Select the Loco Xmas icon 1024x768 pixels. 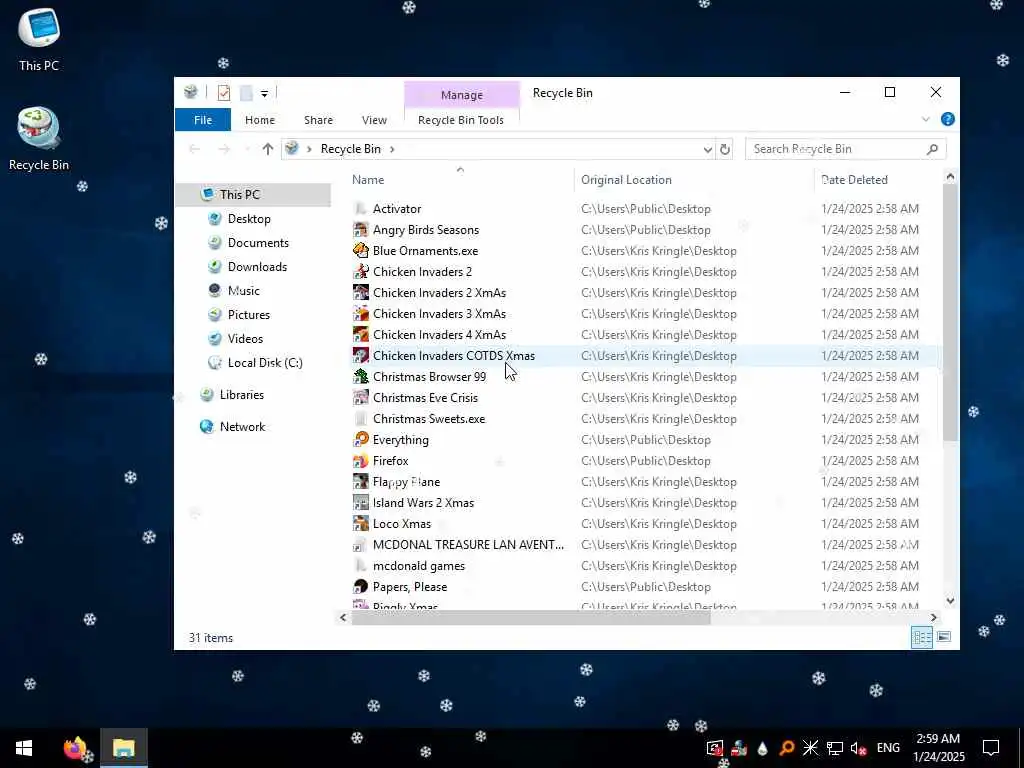tap(360, 524)
